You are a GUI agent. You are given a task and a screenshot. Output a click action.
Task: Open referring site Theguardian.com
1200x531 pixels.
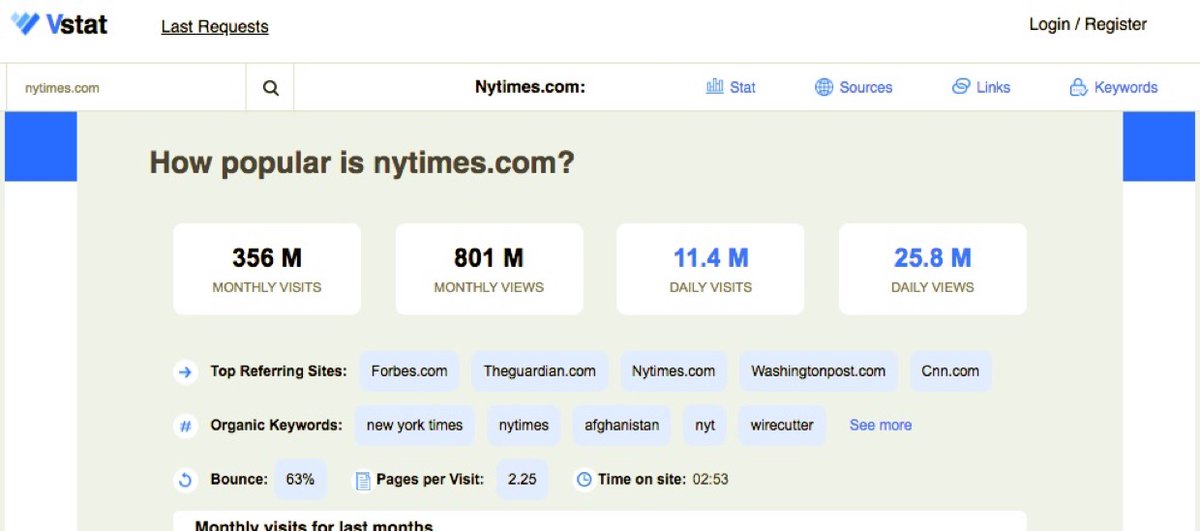click(x=540, y=371)
